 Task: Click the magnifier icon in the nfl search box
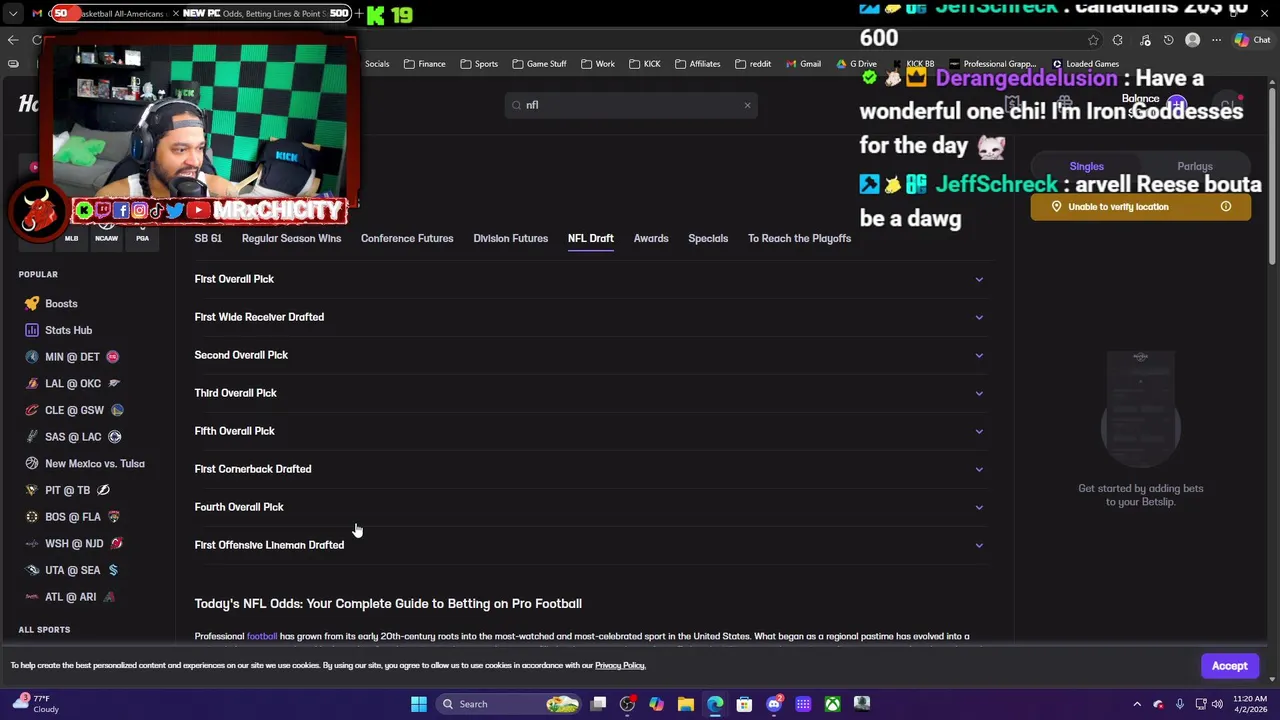(517, 105)
